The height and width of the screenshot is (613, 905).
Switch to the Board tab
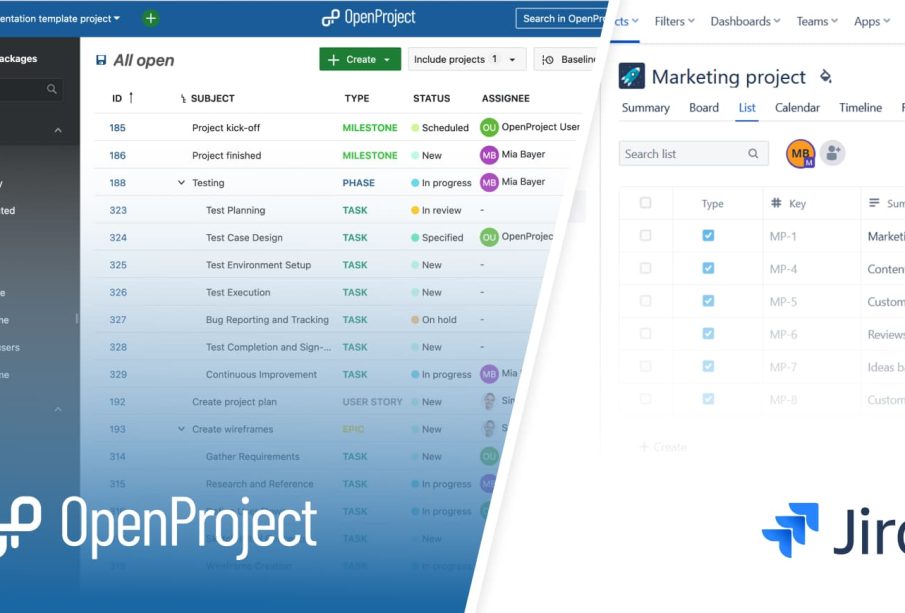(x=703, y=108)
